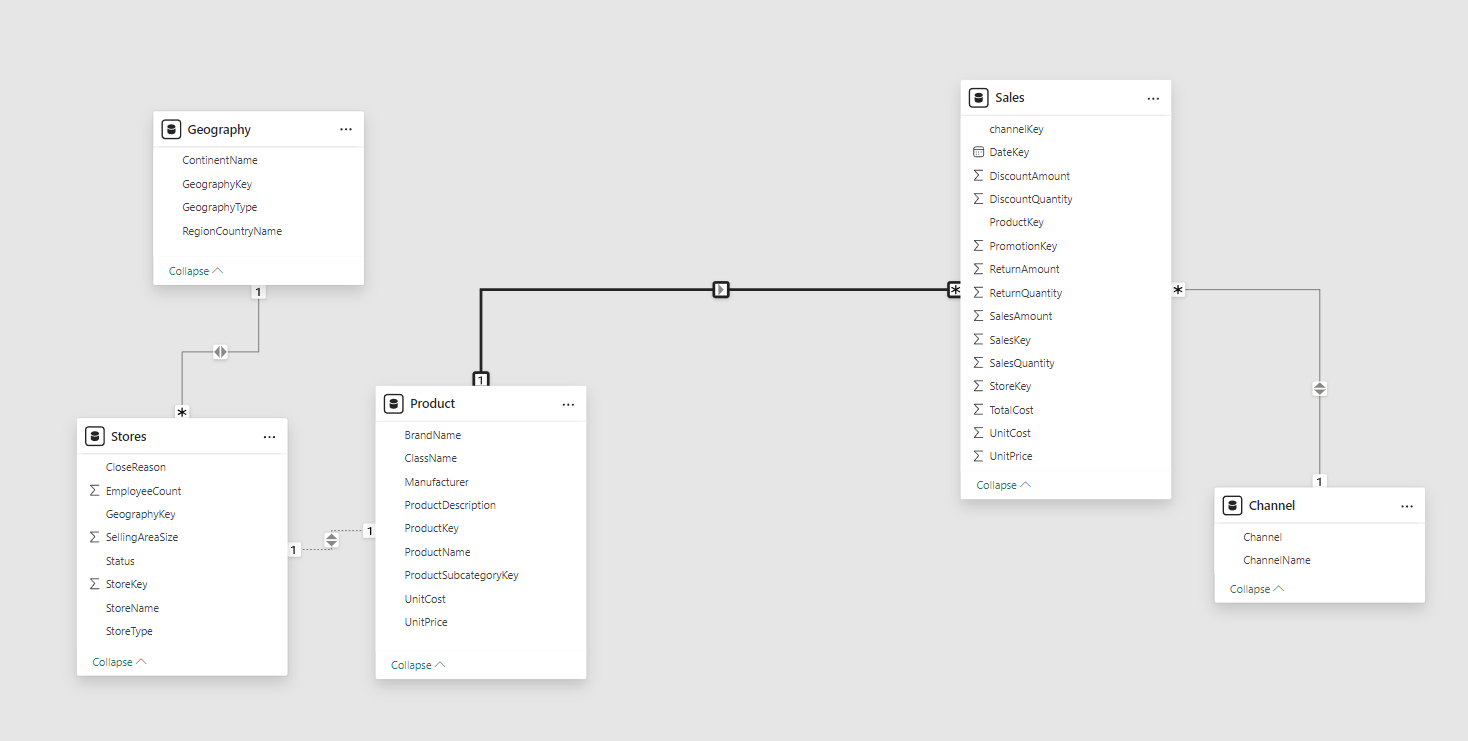Viewport: 1468px width, 741px height.
Task: Click the table icon in the Channel header
Action: (1232, 505)
